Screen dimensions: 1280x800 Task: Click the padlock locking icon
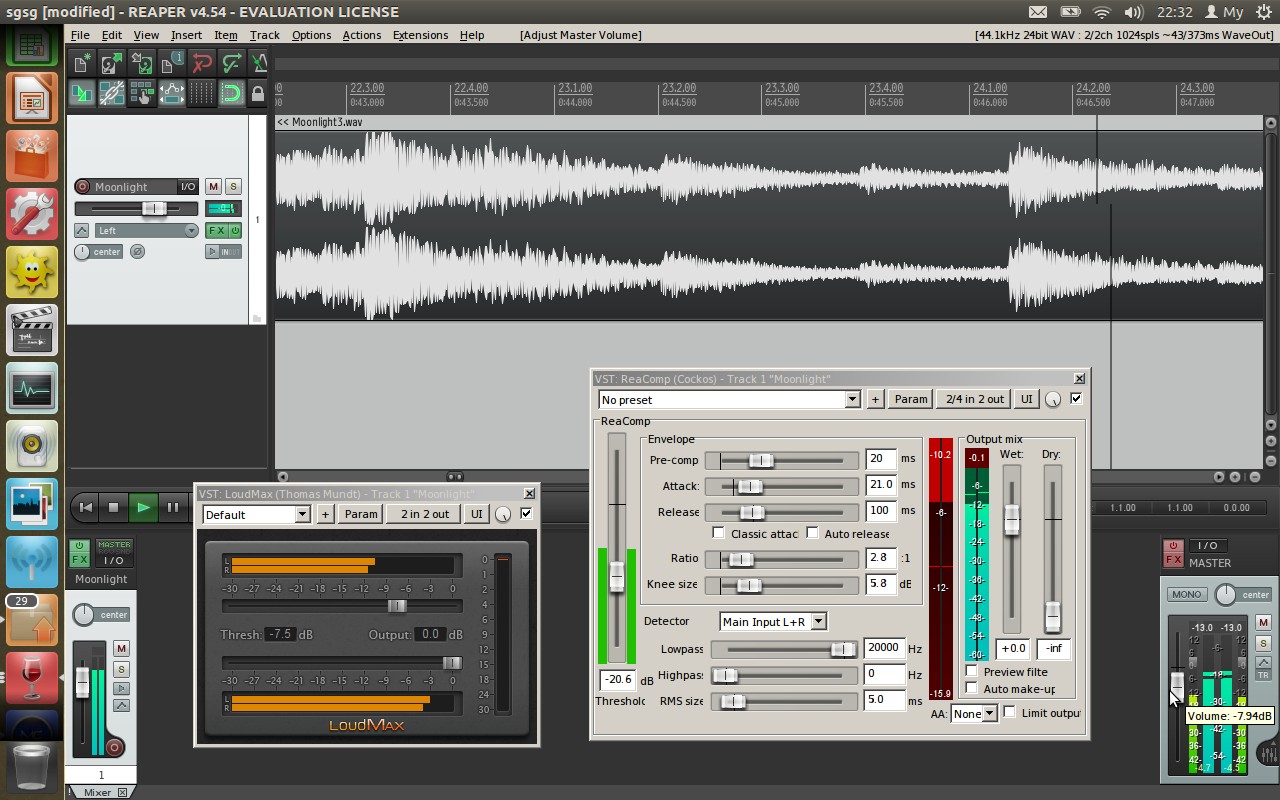tap(258, 94)
